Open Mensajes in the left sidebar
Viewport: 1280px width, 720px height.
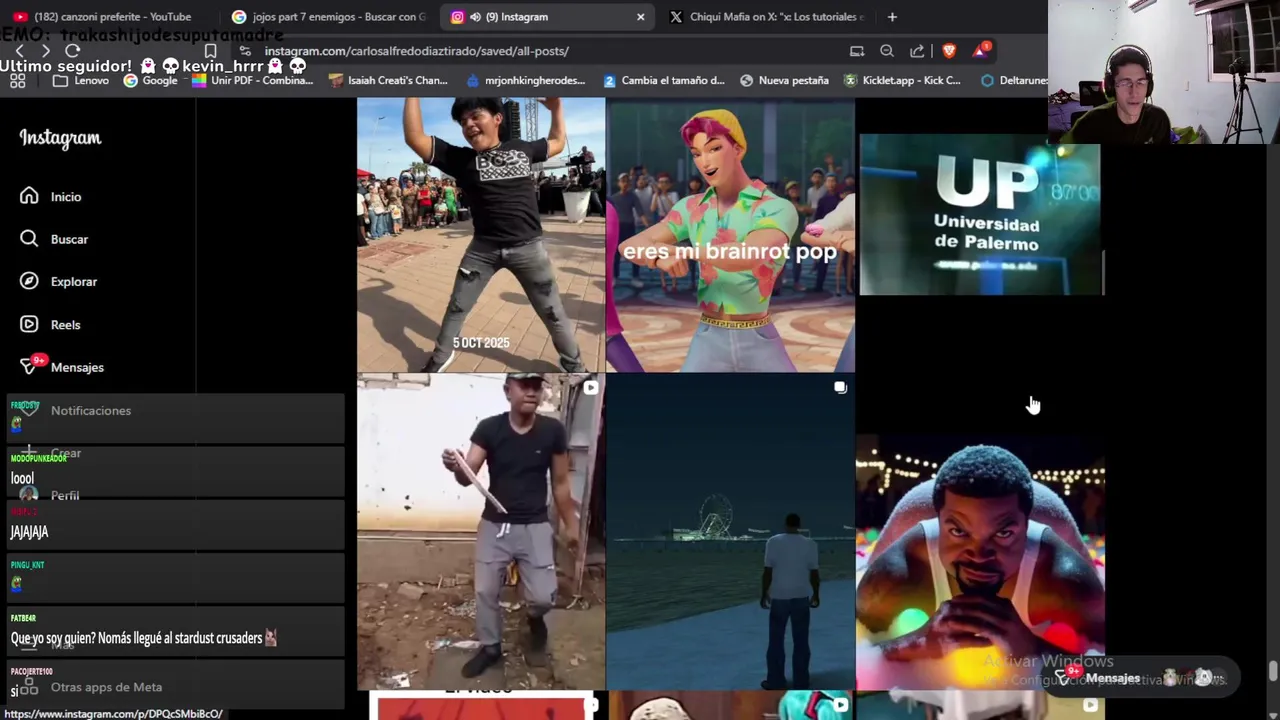tap(62, 367)
